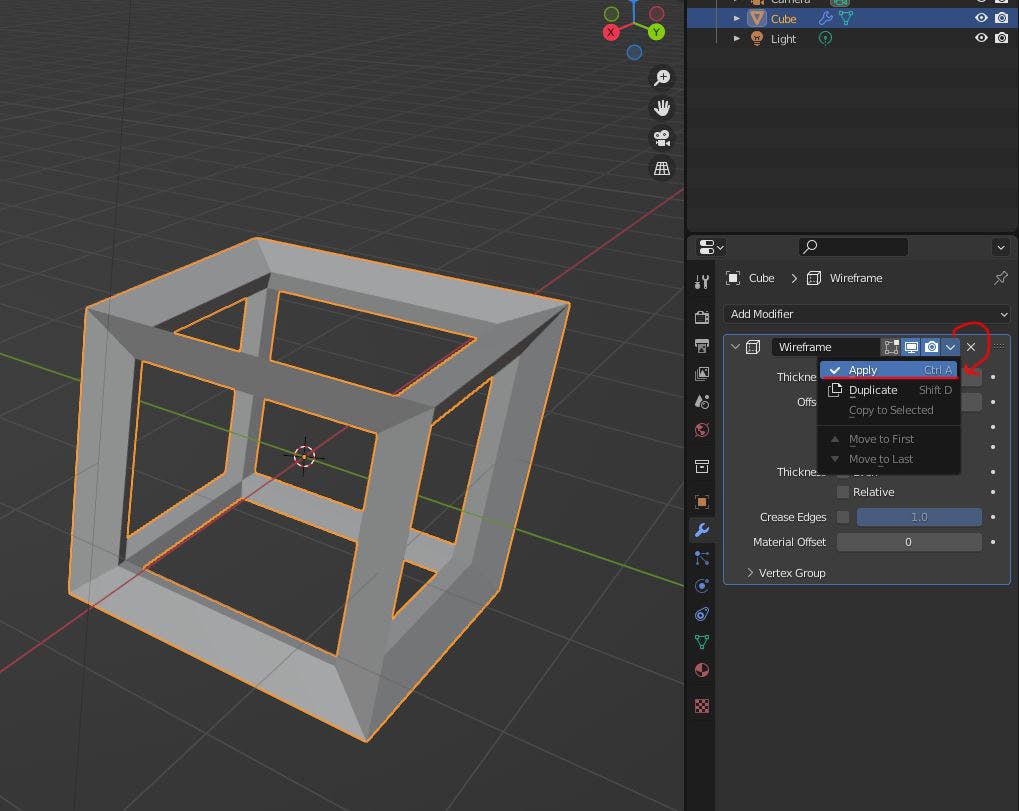Image resolution: width=1019 pixels, height=811 pixels.
Task: Toggle camera view with the camera icon
Action: (x=661, y=138)
